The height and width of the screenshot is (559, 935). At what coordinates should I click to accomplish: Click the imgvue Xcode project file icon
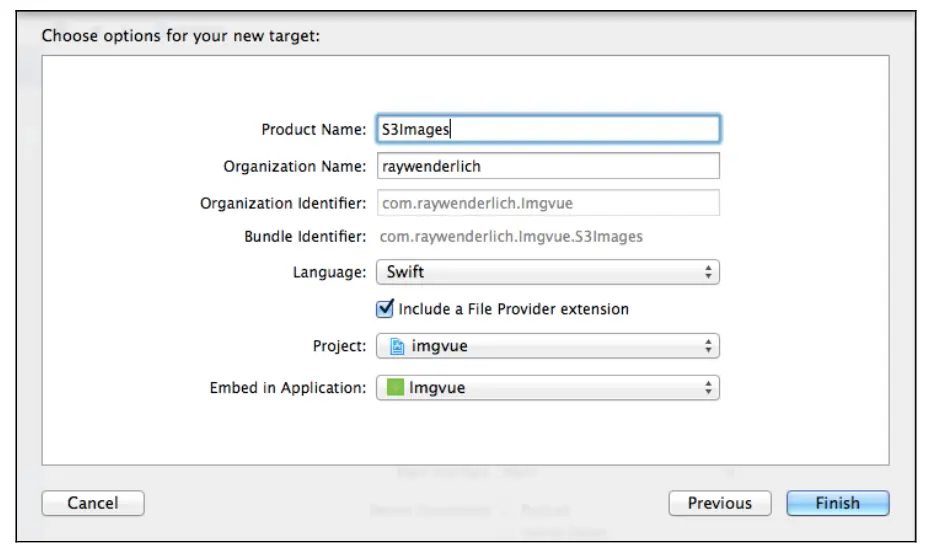tap(397, 346)
